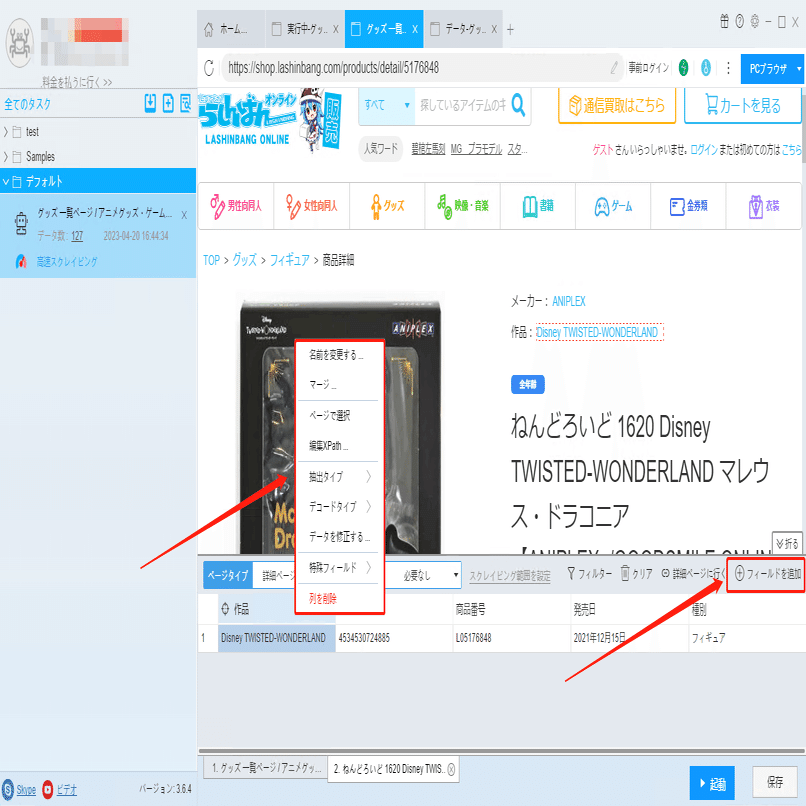Click the 高速スクレイピング rocket icon
The height and width of the screenshot is (806, 806).
coord(21,262)
